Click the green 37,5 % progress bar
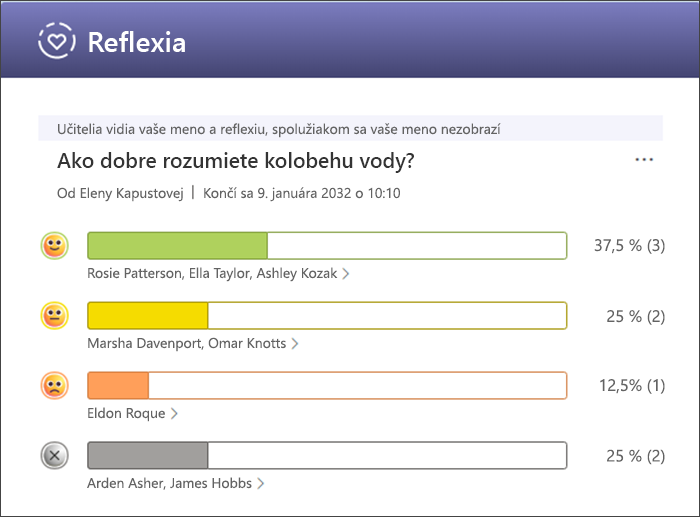700x517 pixels. 327,246
